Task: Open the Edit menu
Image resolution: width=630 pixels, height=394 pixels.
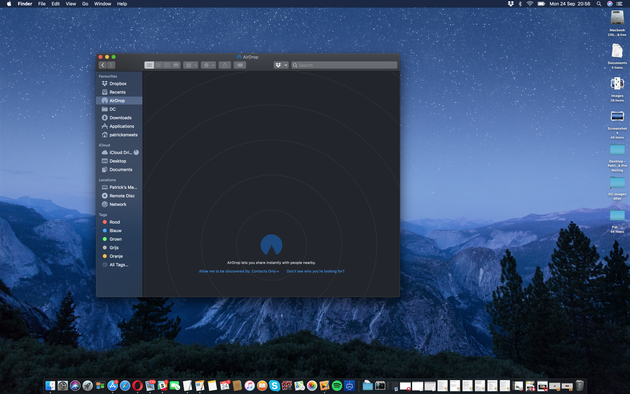Action: 55,4
